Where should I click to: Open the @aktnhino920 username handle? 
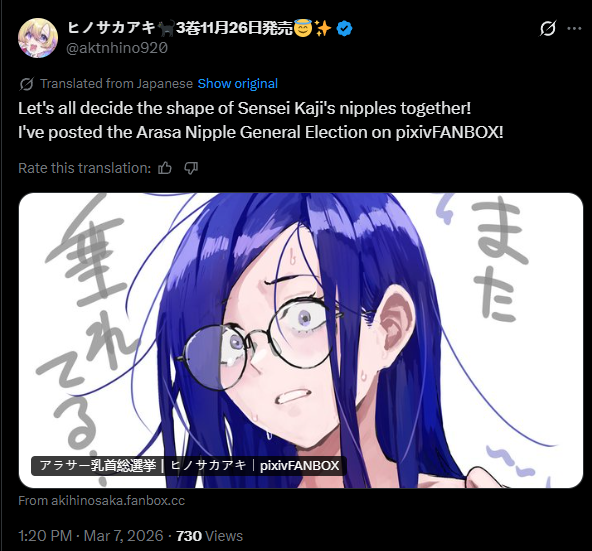tap(117, 48)
